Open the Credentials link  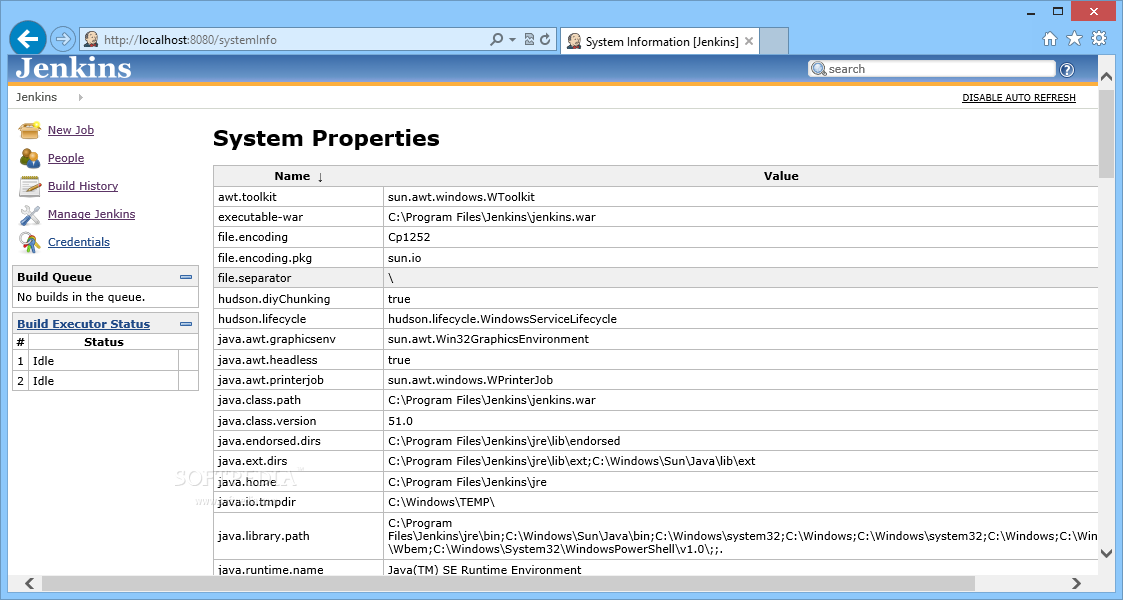pyautogui.click(x=79, y=242)
